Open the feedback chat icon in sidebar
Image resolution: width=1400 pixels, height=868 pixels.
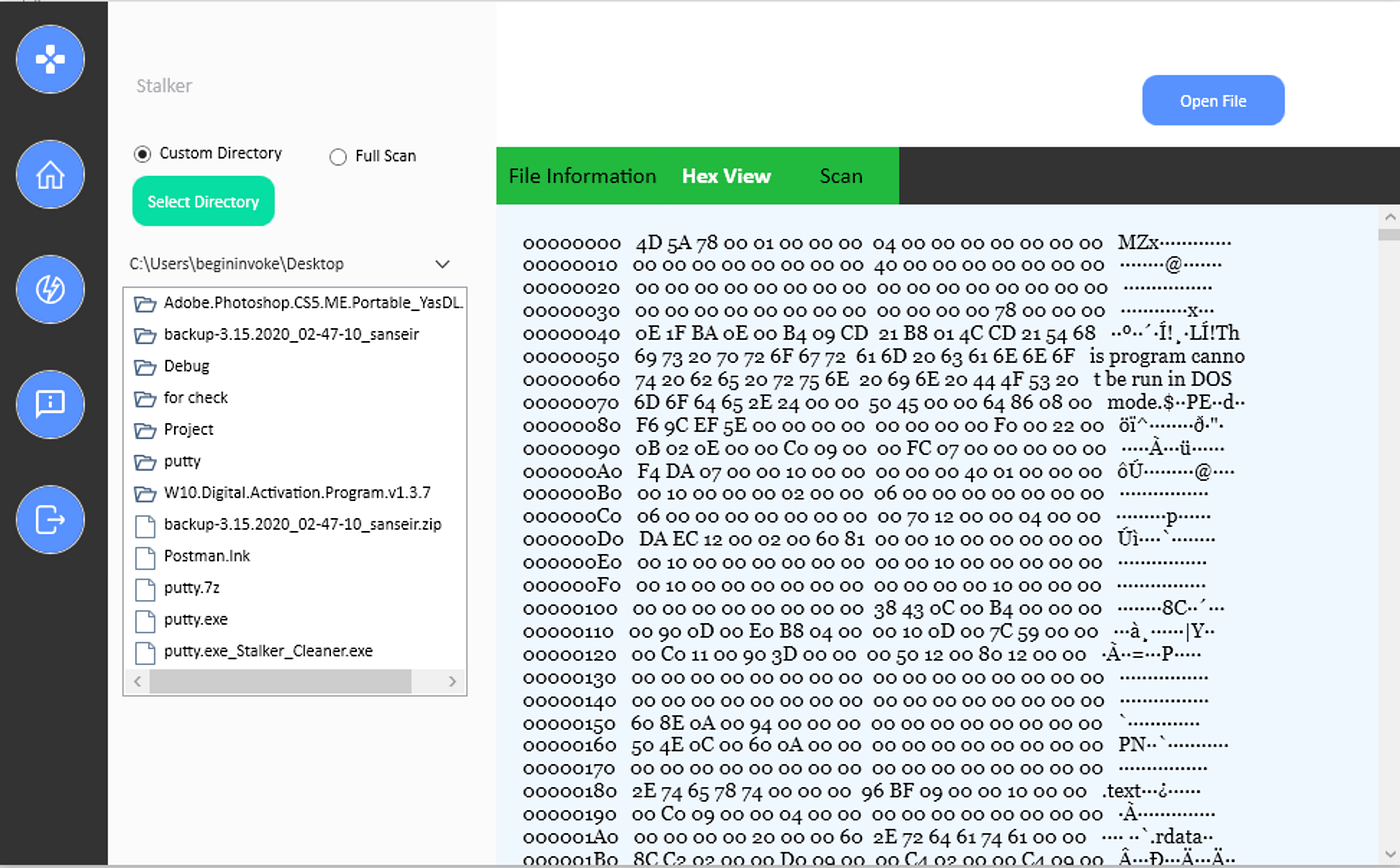(x=50, y=404)
